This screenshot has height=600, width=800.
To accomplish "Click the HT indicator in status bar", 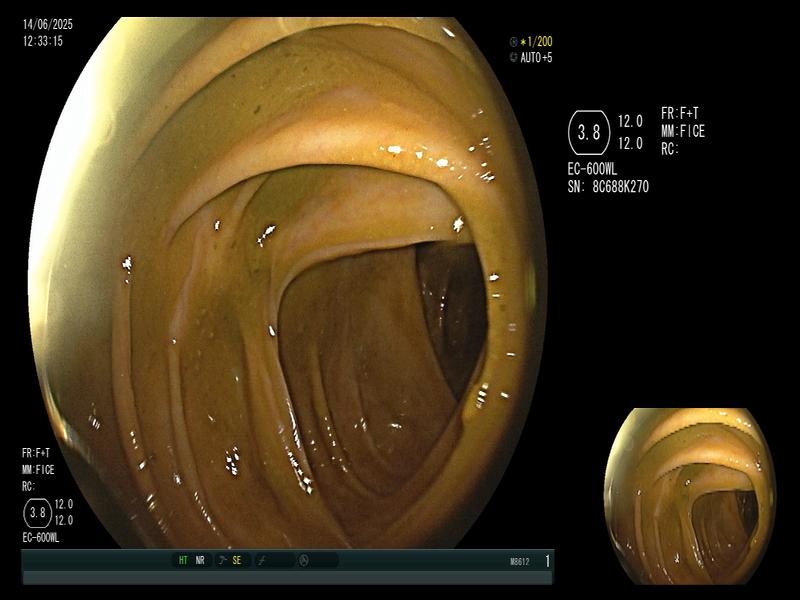I will [x=183, y=560].
